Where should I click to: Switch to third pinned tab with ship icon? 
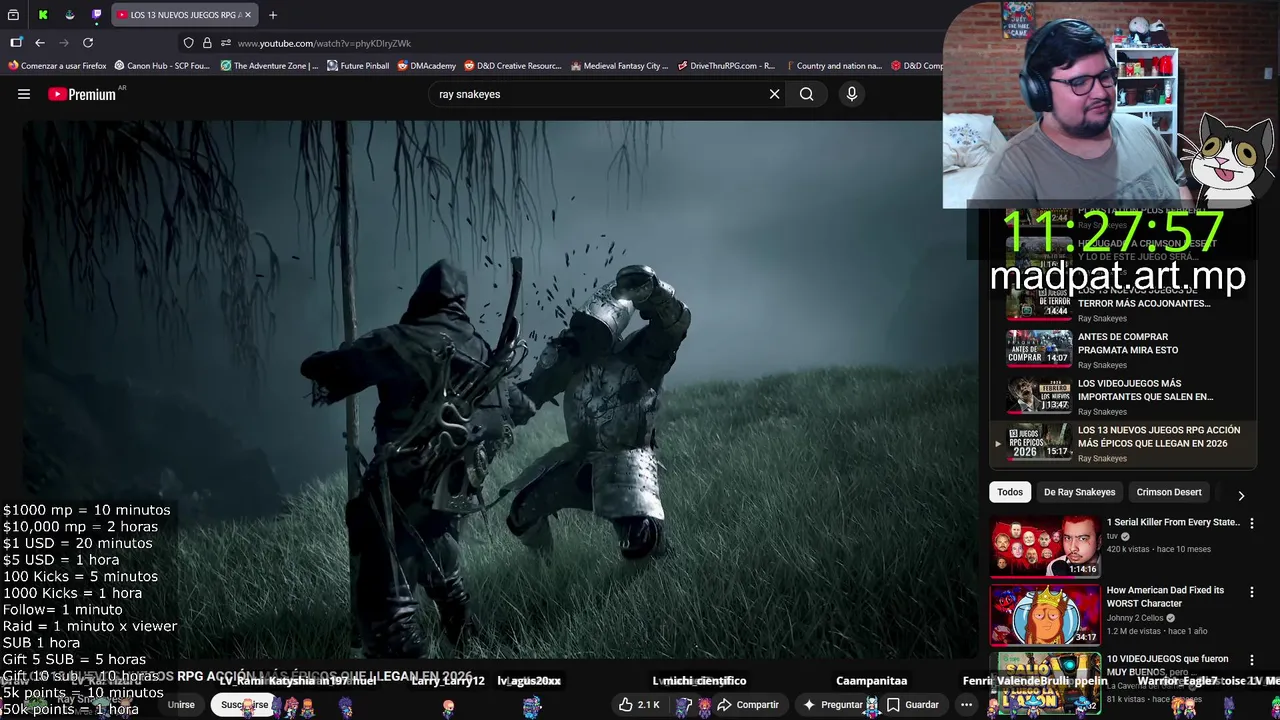point(69,15)
